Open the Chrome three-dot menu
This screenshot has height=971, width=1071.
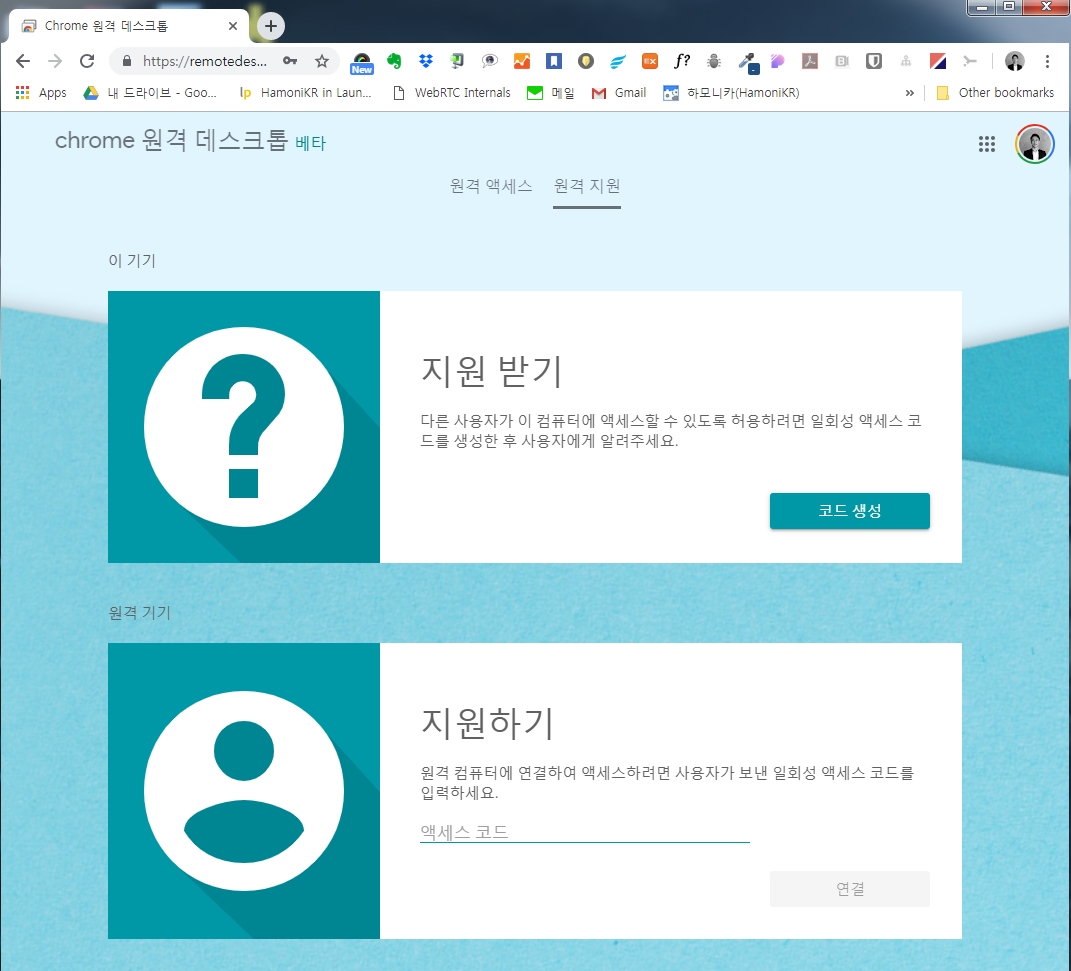(1047, 61)
